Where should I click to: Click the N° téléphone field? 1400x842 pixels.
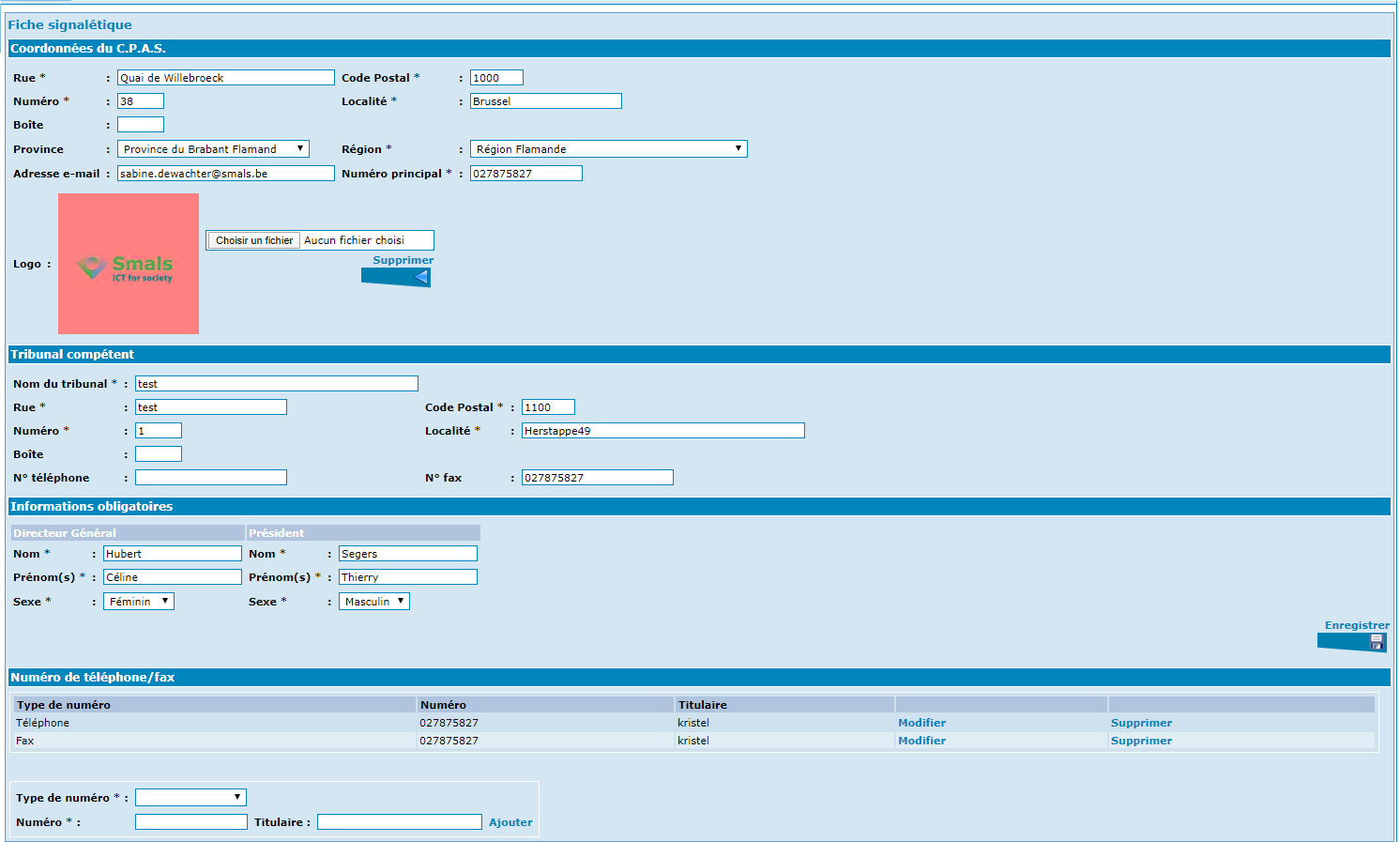[x=211, y=478]
